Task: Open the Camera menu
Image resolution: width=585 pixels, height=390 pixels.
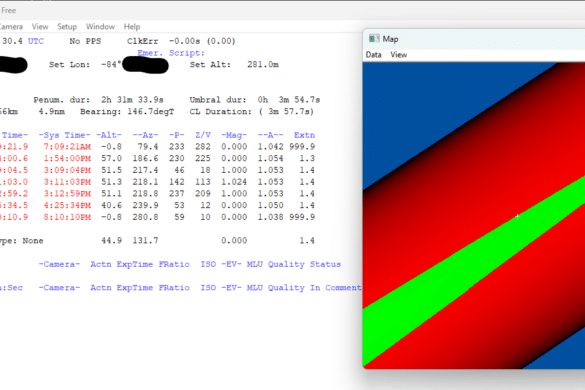Action: 11,26
